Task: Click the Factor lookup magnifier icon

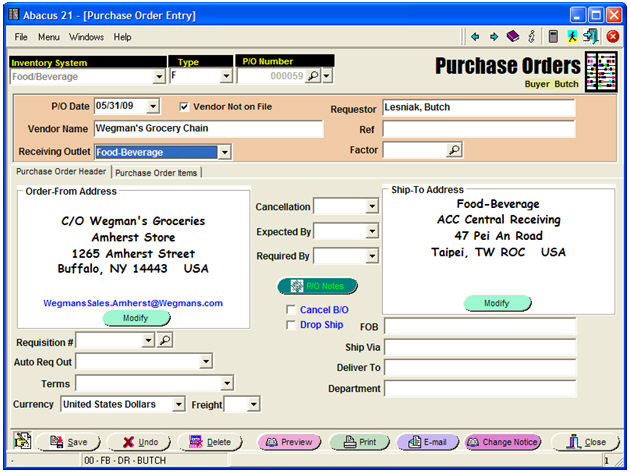Action: pyautogui.click(x=453, y=150)
